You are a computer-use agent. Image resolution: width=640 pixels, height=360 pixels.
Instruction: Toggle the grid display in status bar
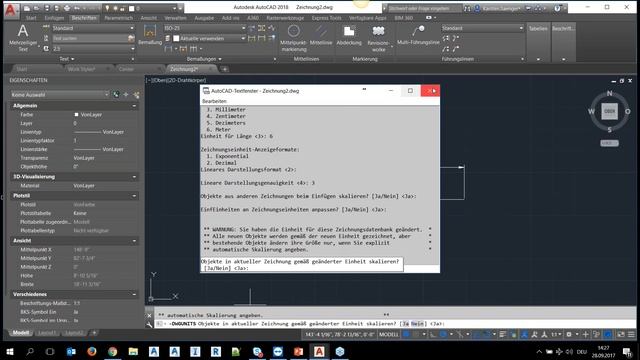[407, 334]
